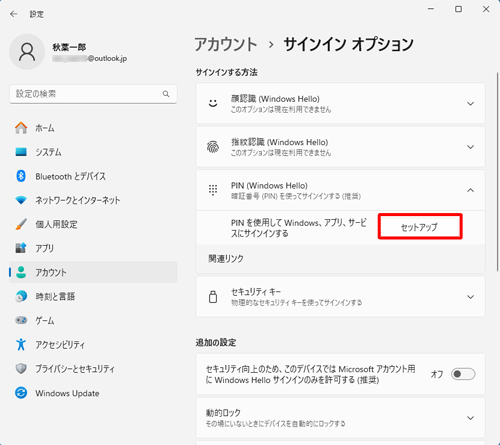Click the ホーム house icon
Viewport: 500px width, 445px height.
click(x=21, y=128)
